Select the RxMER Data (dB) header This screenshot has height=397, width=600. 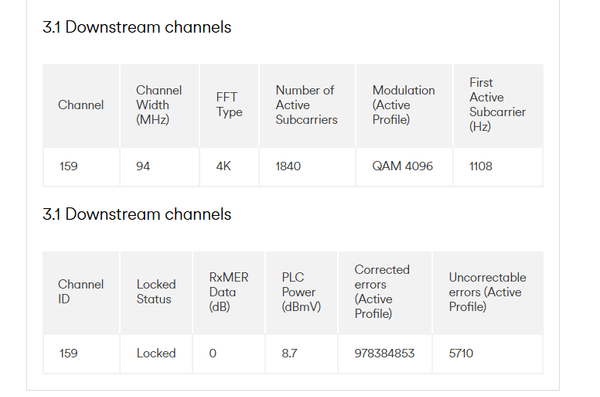point(229,292)
